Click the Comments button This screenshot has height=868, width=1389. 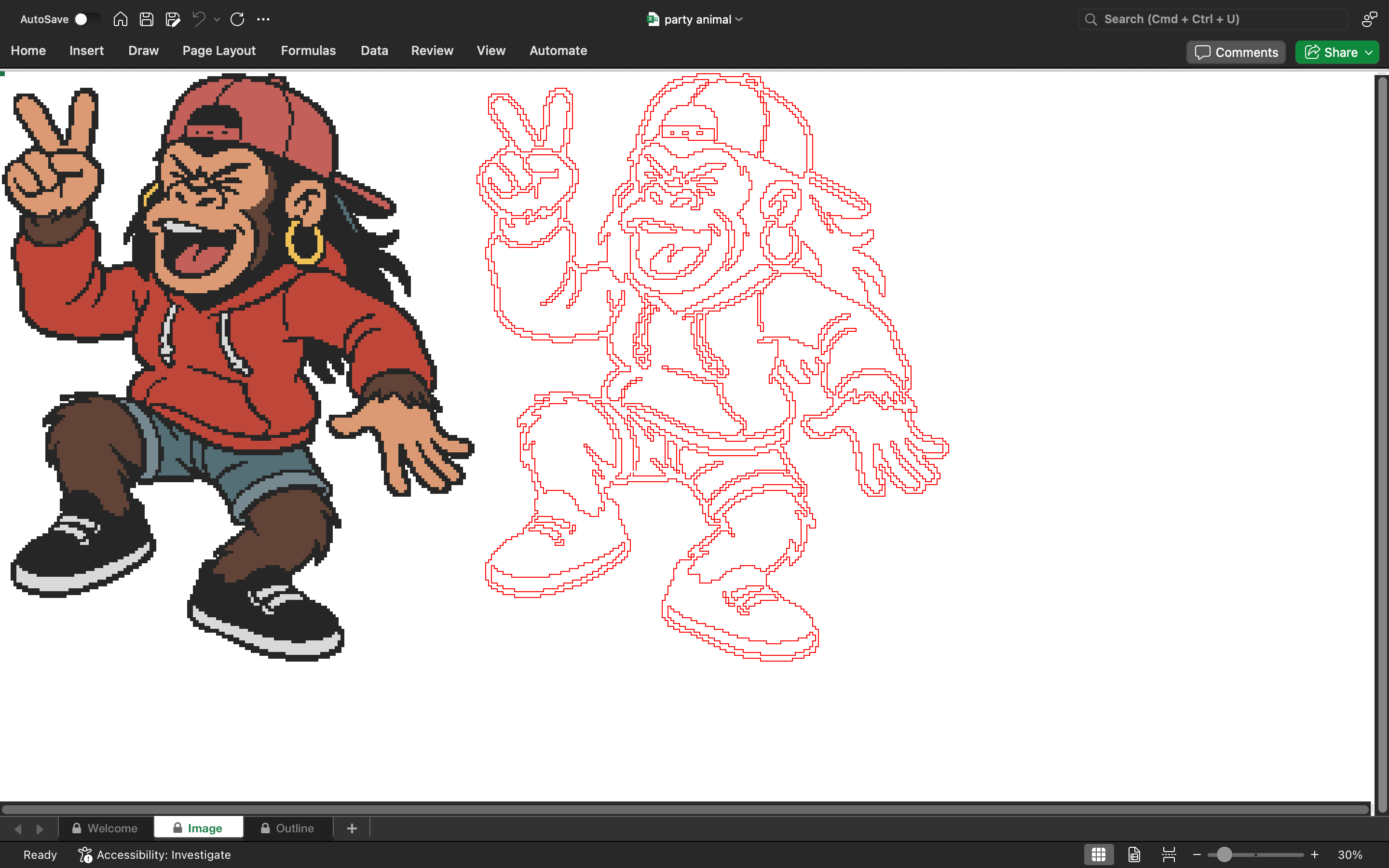1236,52
